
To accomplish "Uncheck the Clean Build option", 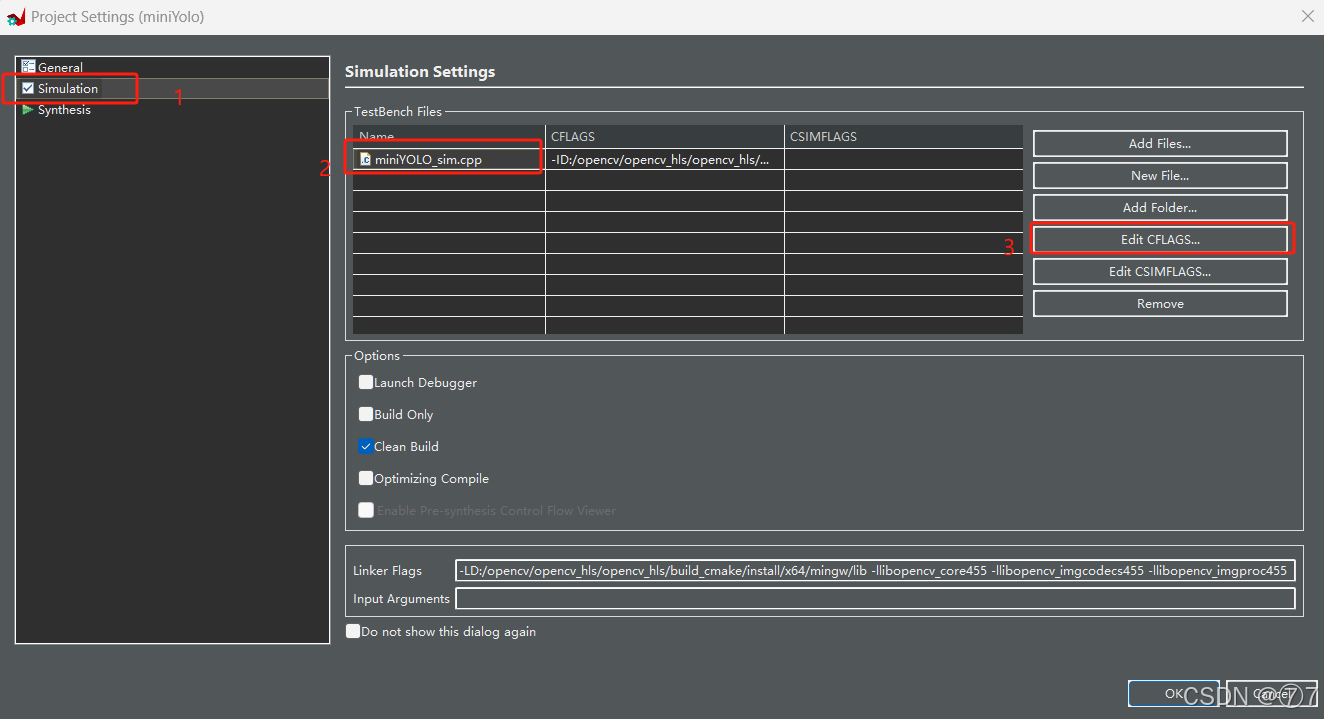I will (366, 446).
